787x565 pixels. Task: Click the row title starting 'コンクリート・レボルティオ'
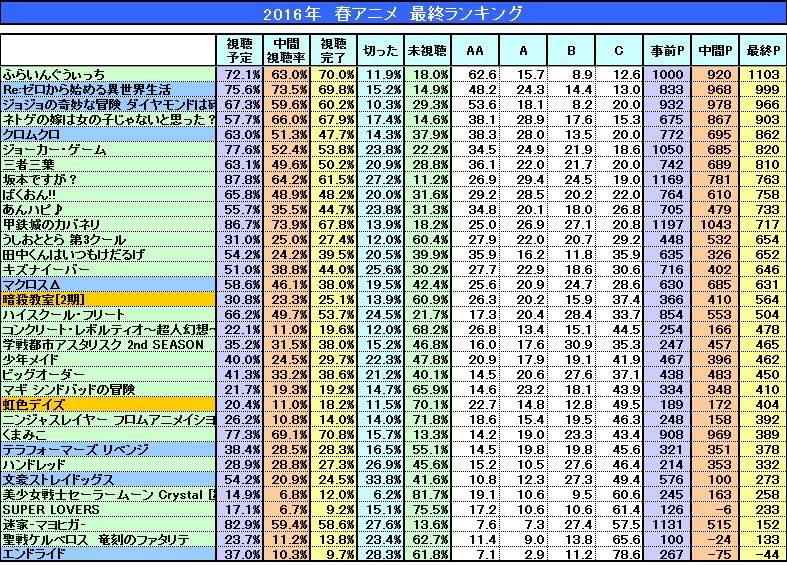[108, 330]
